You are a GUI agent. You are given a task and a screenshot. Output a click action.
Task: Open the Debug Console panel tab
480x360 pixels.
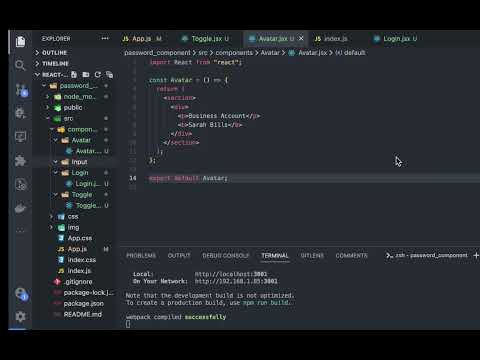pyautogui.click(x=225, y=256)
